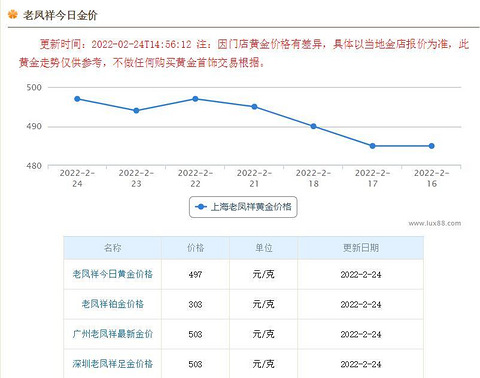This screenshot has height=378, width=480.
Task: Click the 老凤祥今日金价 section heading
Action: 60,15
